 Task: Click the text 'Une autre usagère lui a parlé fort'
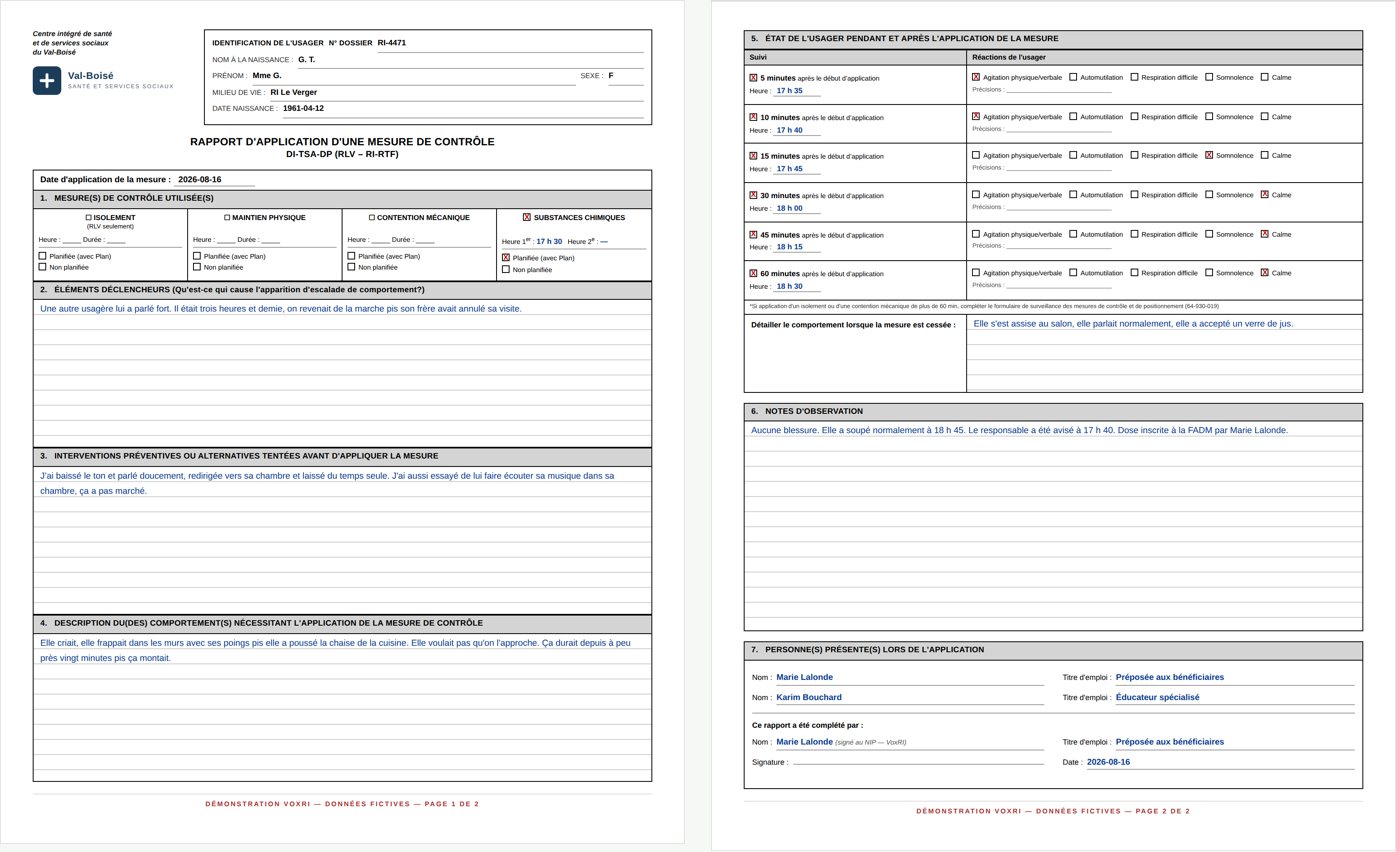pyautogui.click(x=105, y=309)
